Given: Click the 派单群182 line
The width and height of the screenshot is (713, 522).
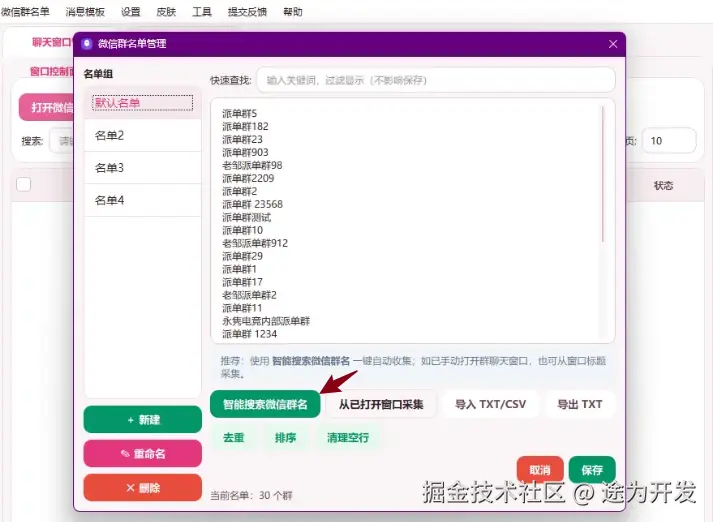Looking at the screenshot, I should tap(245, 126).
